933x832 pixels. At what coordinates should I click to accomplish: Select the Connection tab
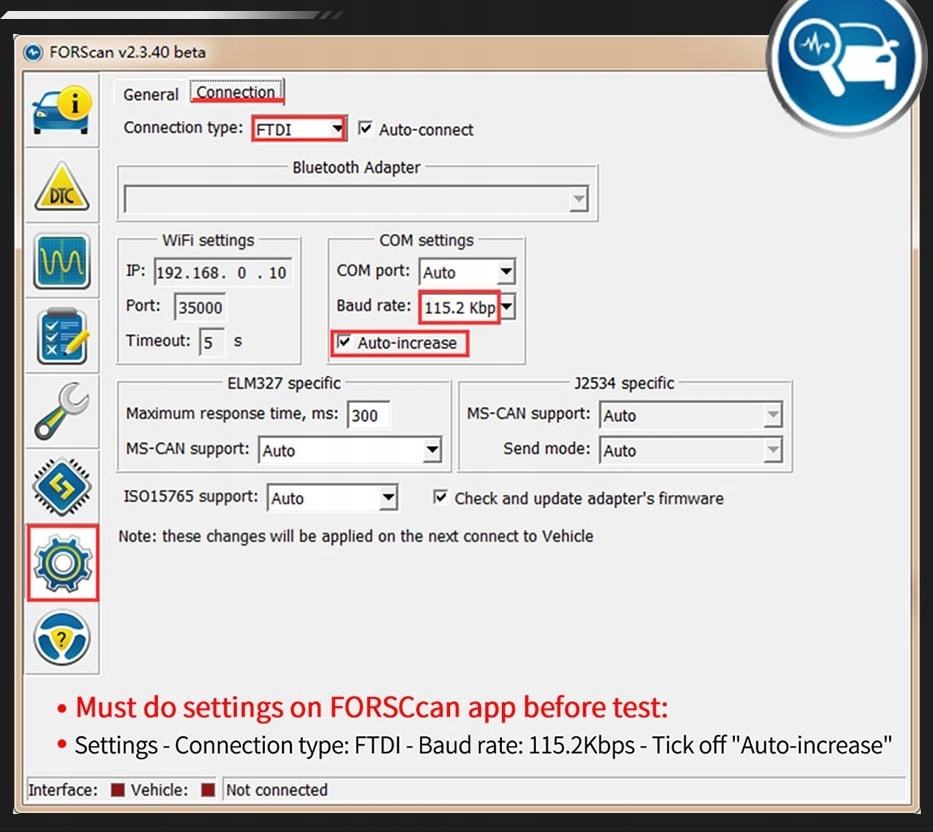236,92
